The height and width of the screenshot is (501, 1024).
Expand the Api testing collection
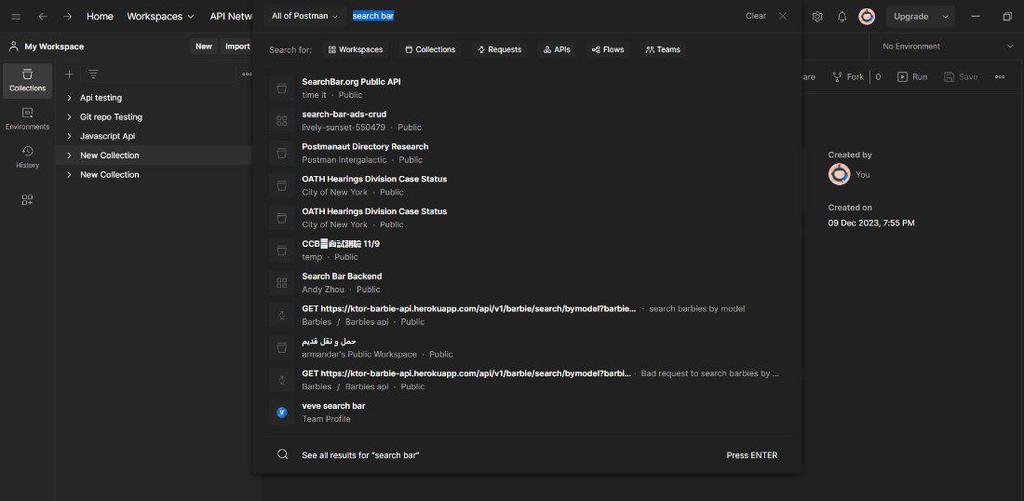click(69, 97)
